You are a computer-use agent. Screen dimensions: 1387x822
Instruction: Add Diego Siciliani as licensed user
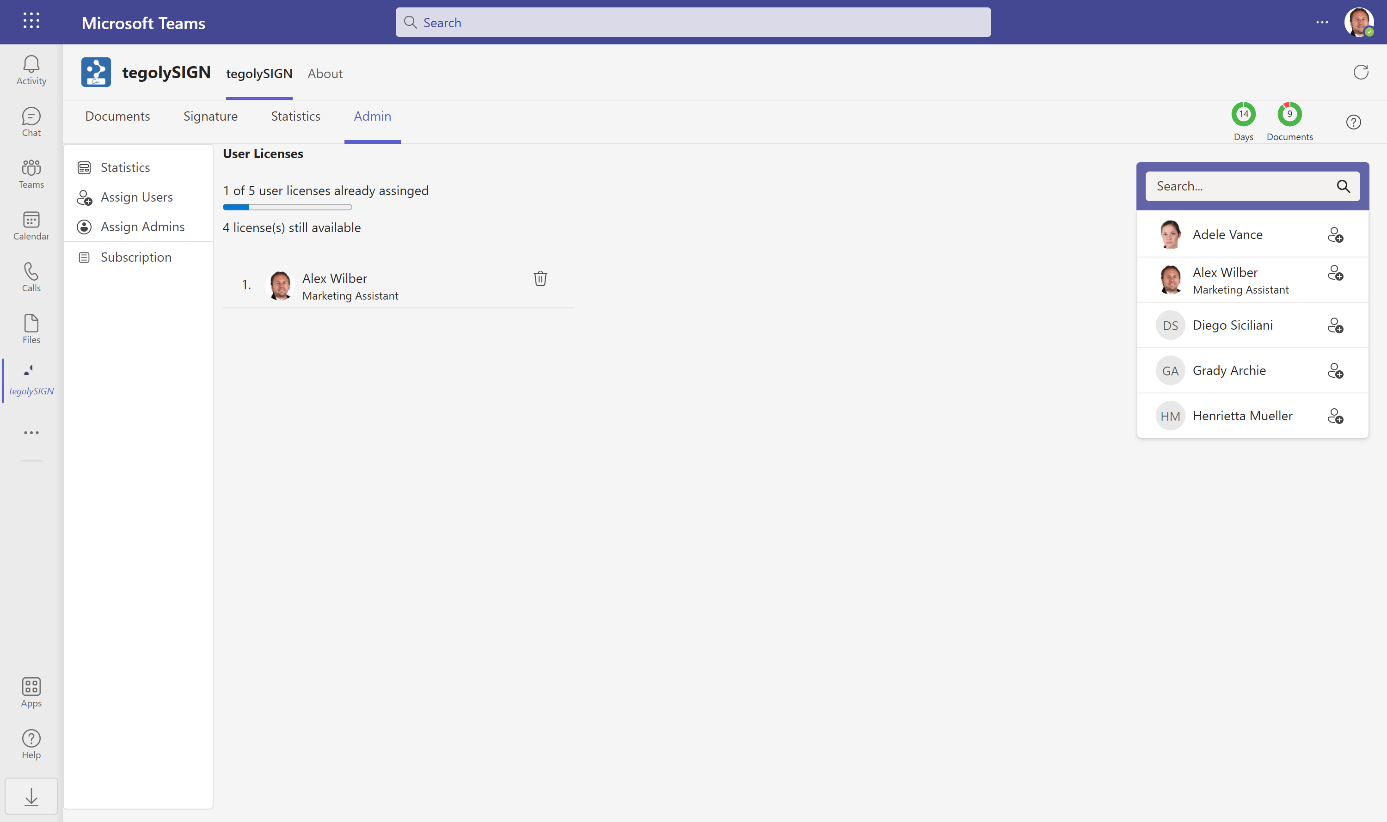[1335, 326]
